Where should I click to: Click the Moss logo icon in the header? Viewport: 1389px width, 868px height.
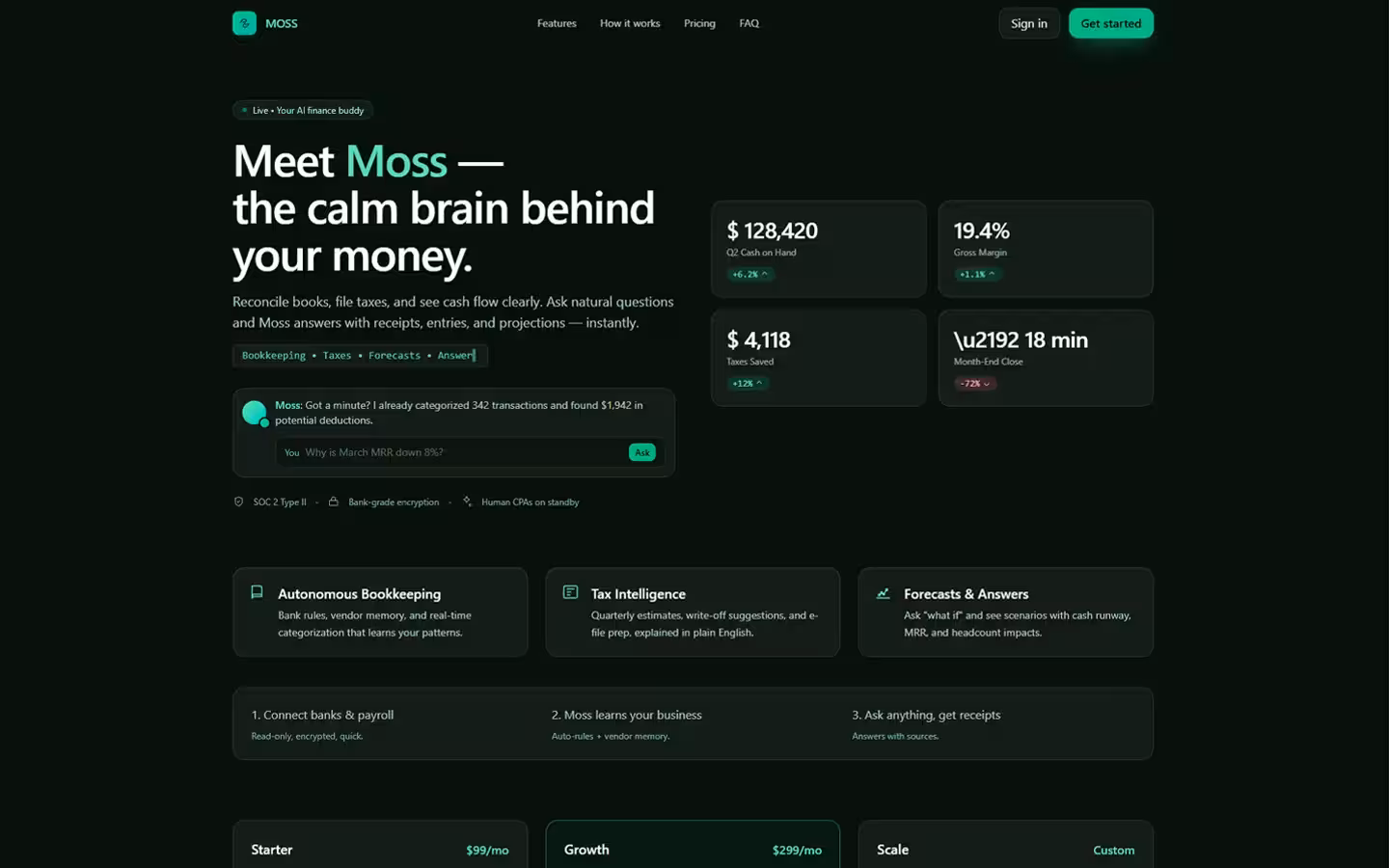point(244,23)
